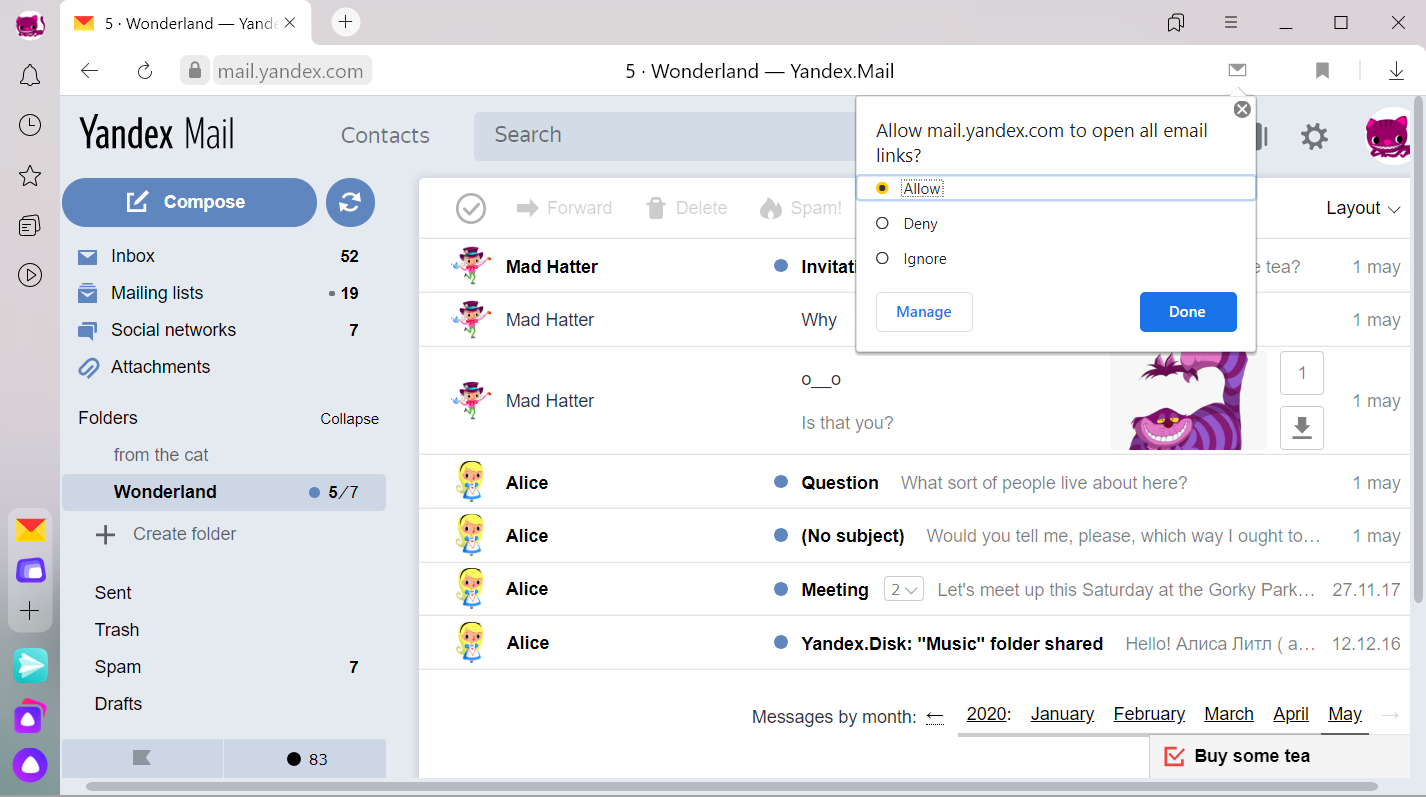The width and height of the screenshot is (1426, 797).
Task: Open tab collections icon in sidebar
Action: [x=30, y=226]
